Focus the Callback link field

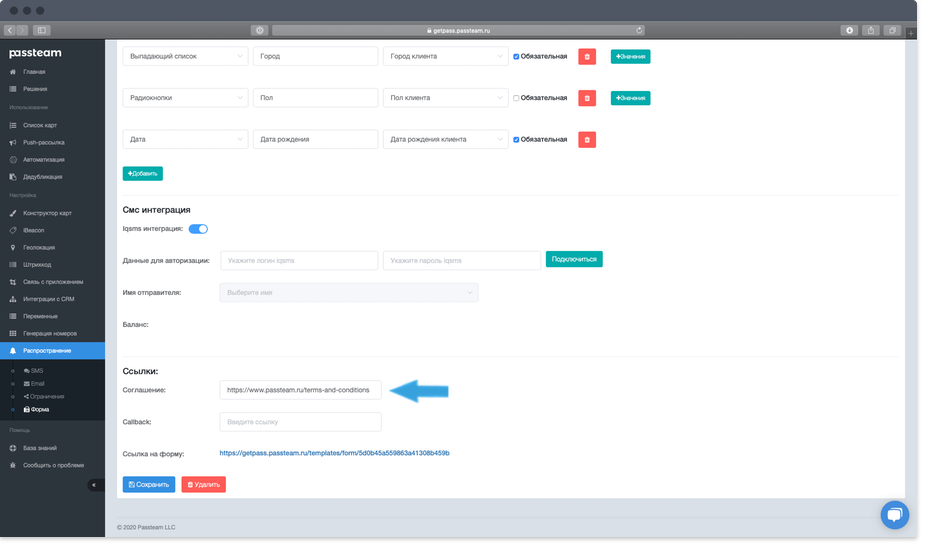point(301,422)
